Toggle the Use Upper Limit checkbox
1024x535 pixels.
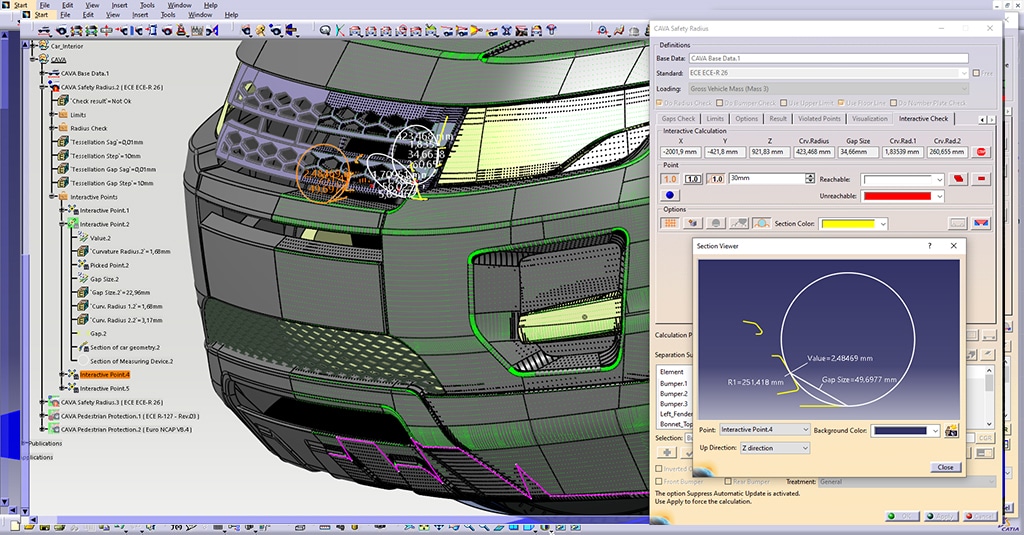(x=784, y=103)
